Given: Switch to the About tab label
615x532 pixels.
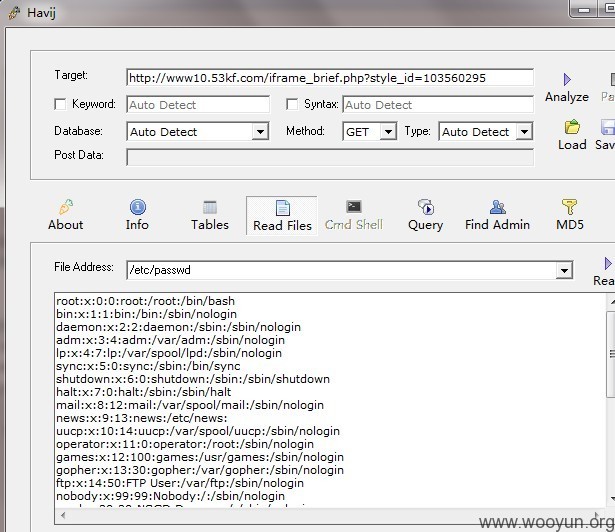Looking at the screenshot, I should point(66,225).
